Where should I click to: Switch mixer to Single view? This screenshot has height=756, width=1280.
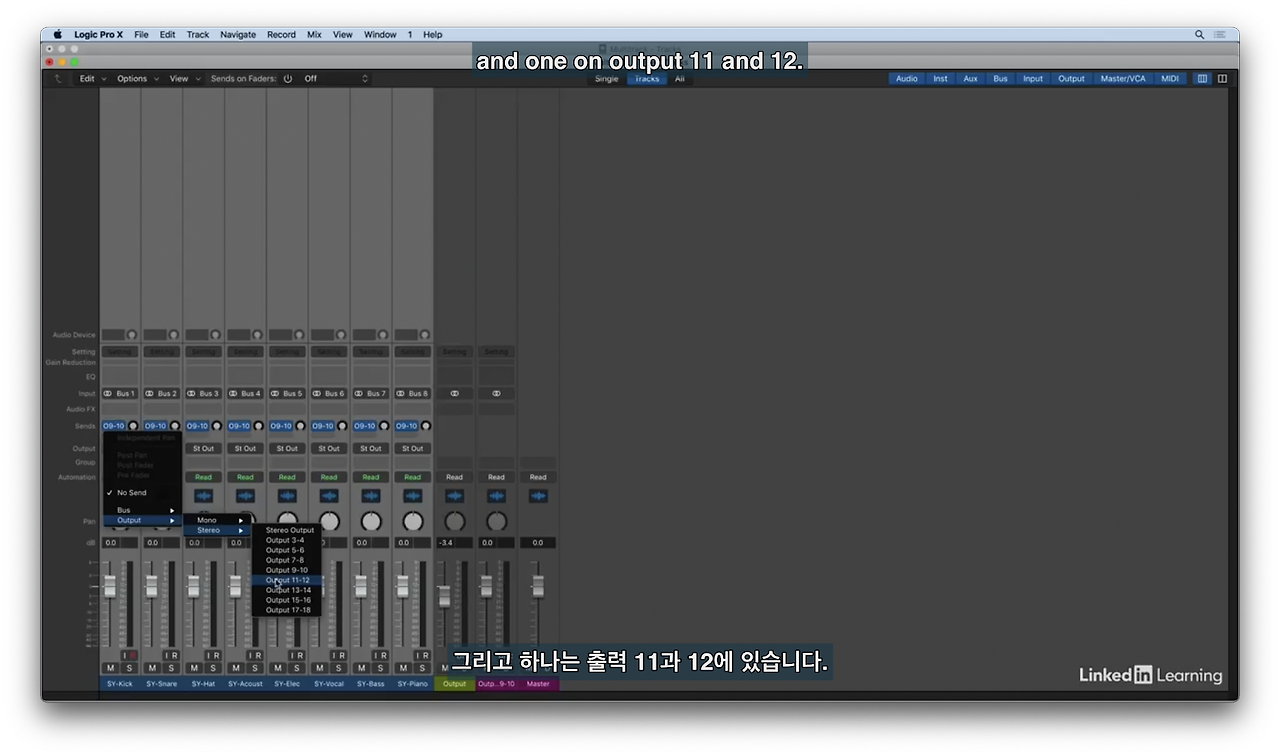607,79
